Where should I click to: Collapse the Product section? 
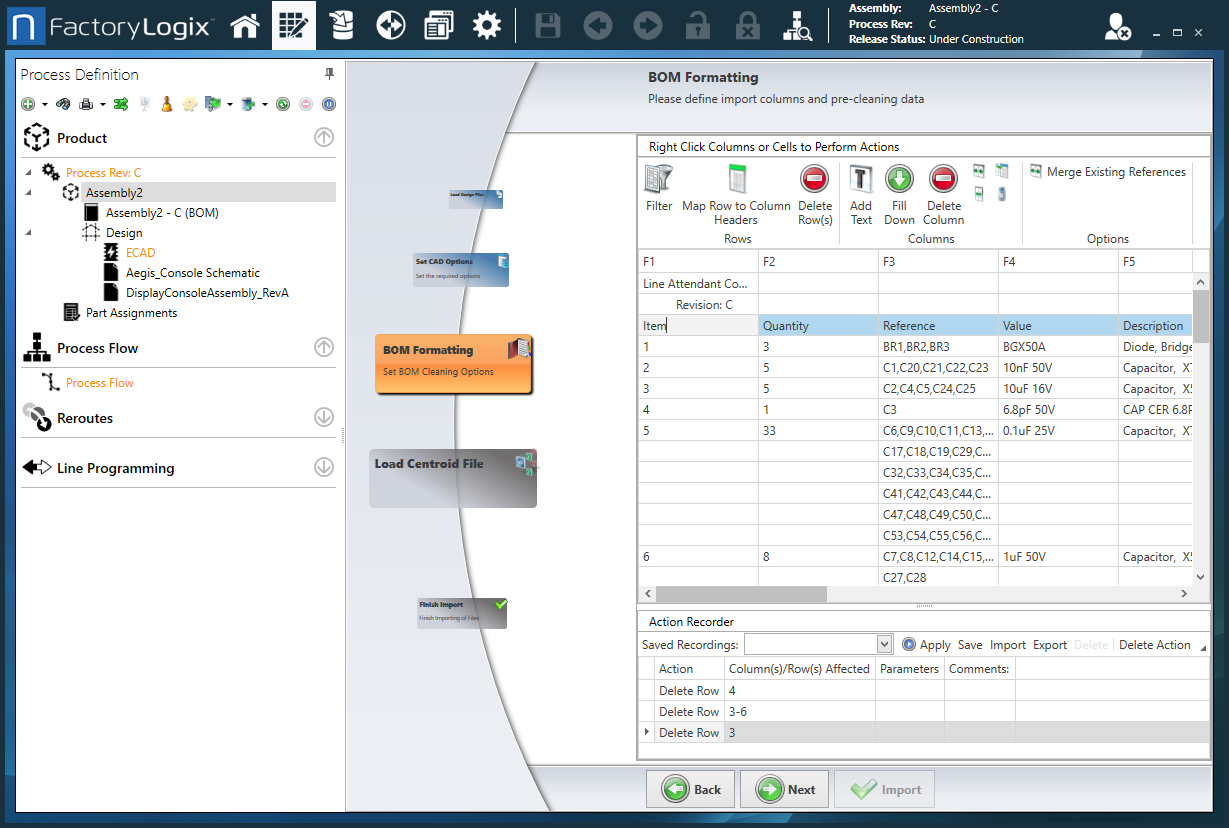tap(324, 138)
